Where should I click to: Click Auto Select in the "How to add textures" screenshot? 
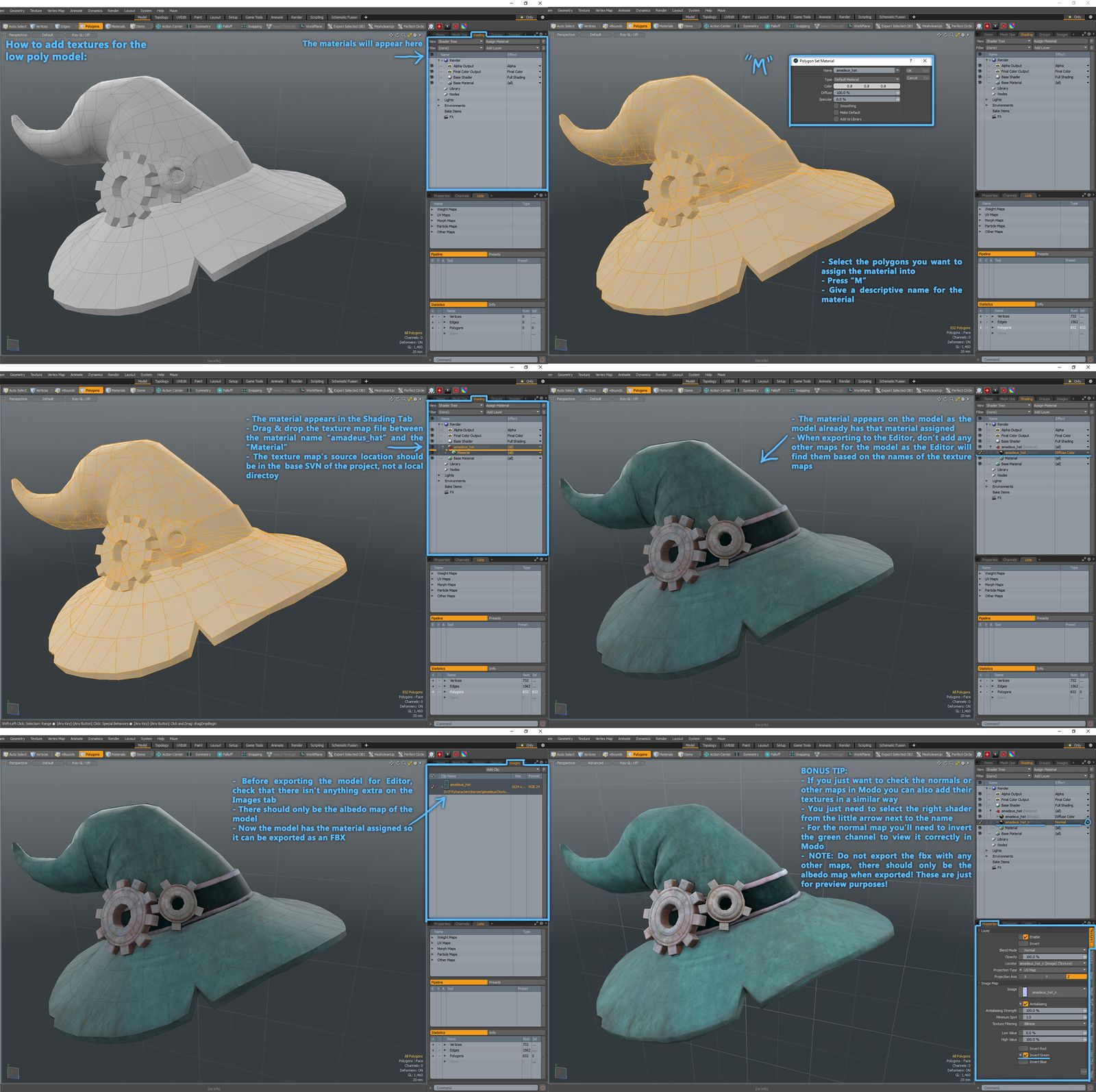(15, 26)
